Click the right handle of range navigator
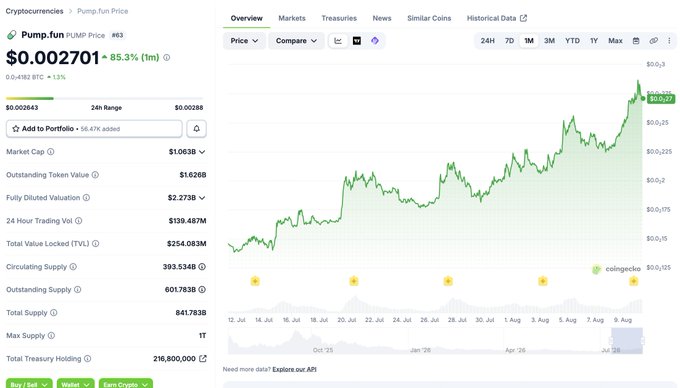The height and width of the screenshot is (388, 680). tap(642, 341)
